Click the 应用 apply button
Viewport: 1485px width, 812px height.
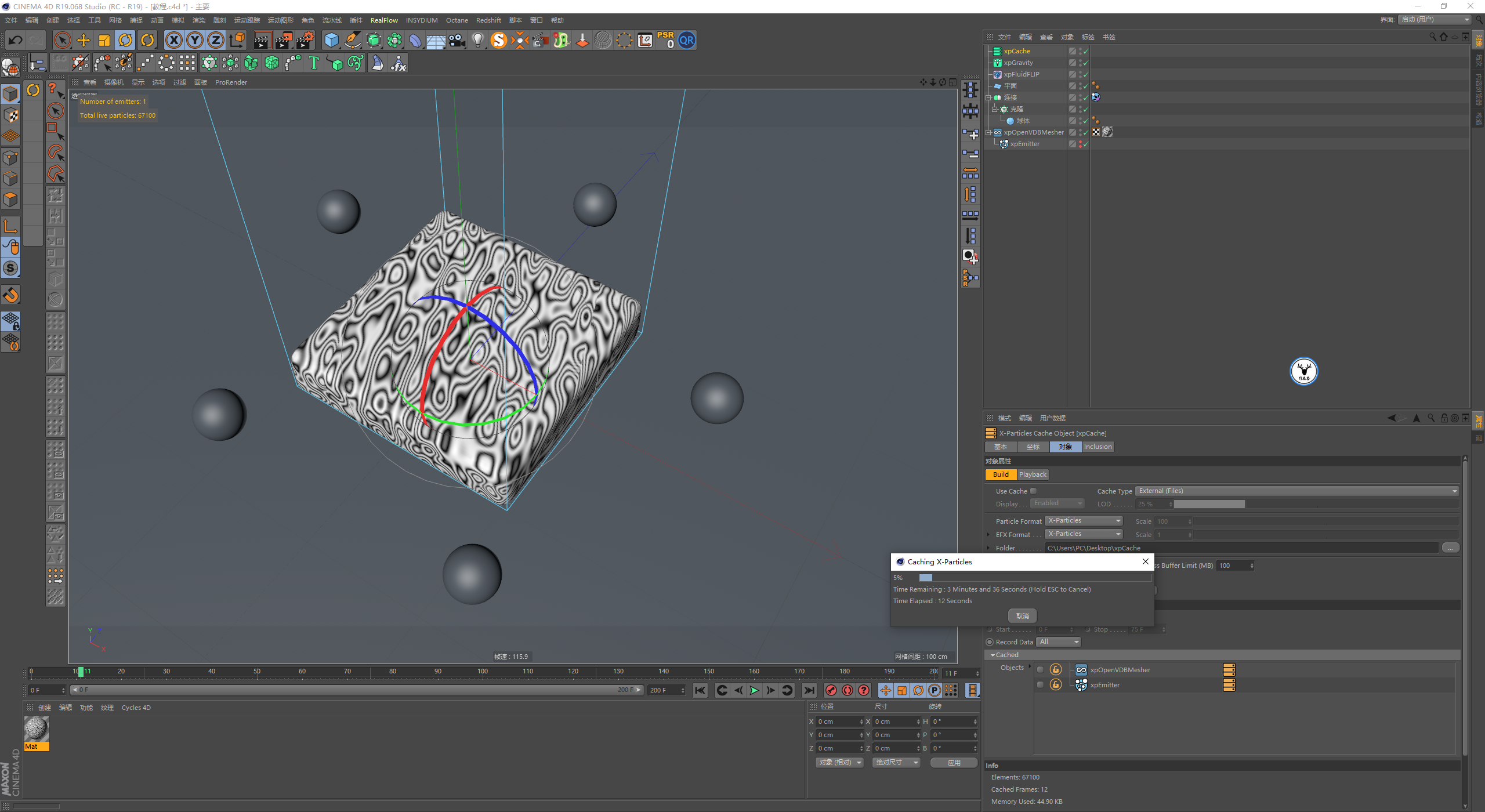click(x=954, y=763)
